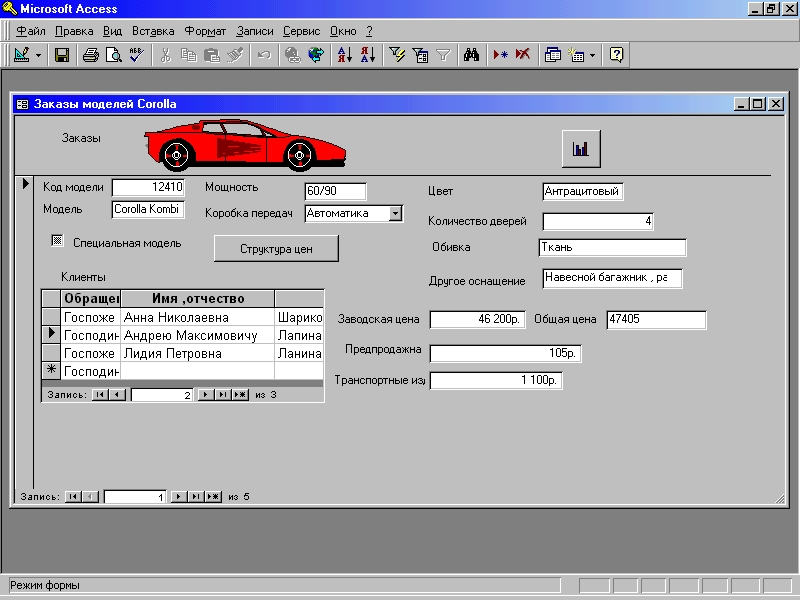Open the Вид menu
The width and height of the screenshot is (800, 600).
(x=112, y=31)
